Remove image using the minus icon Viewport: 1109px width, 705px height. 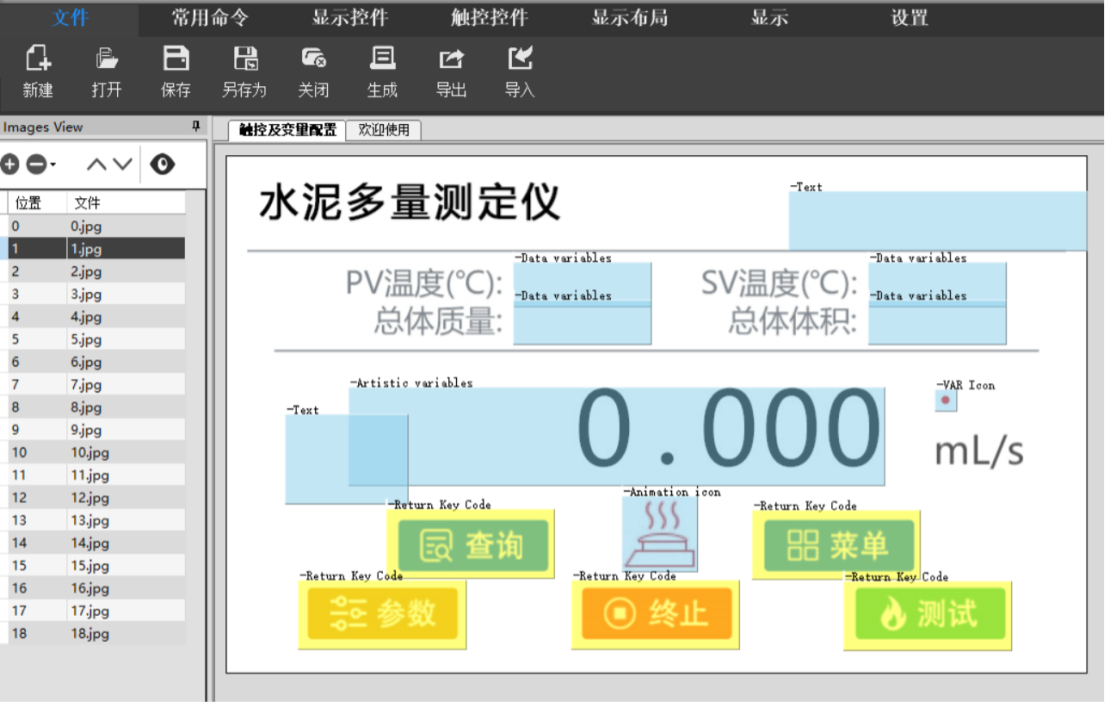(x=36, y=165)
